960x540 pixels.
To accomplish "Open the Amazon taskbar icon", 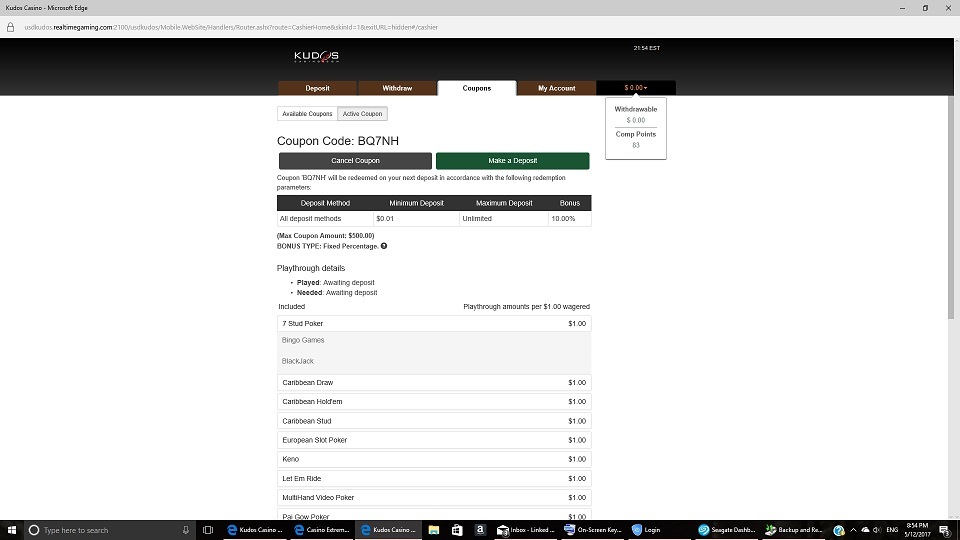I will coord(480,530).
